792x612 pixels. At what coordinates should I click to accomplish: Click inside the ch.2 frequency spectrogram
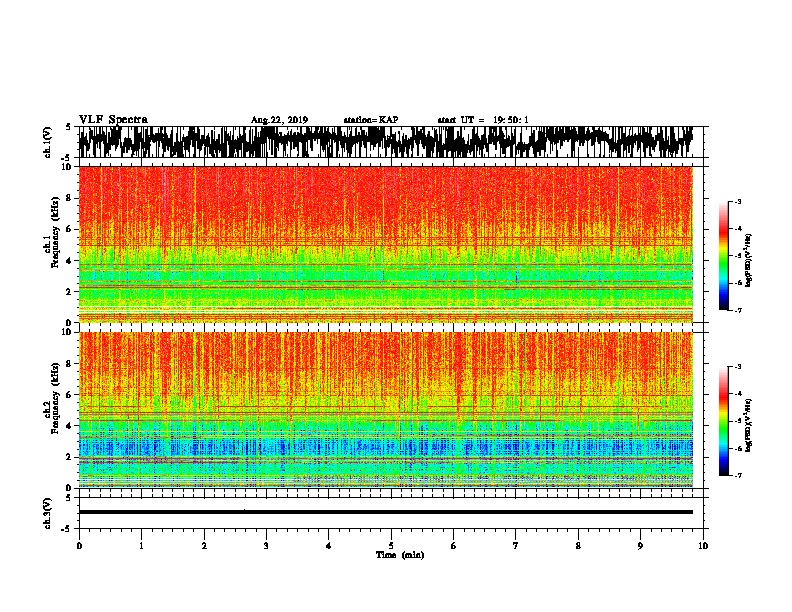point(385,410)
